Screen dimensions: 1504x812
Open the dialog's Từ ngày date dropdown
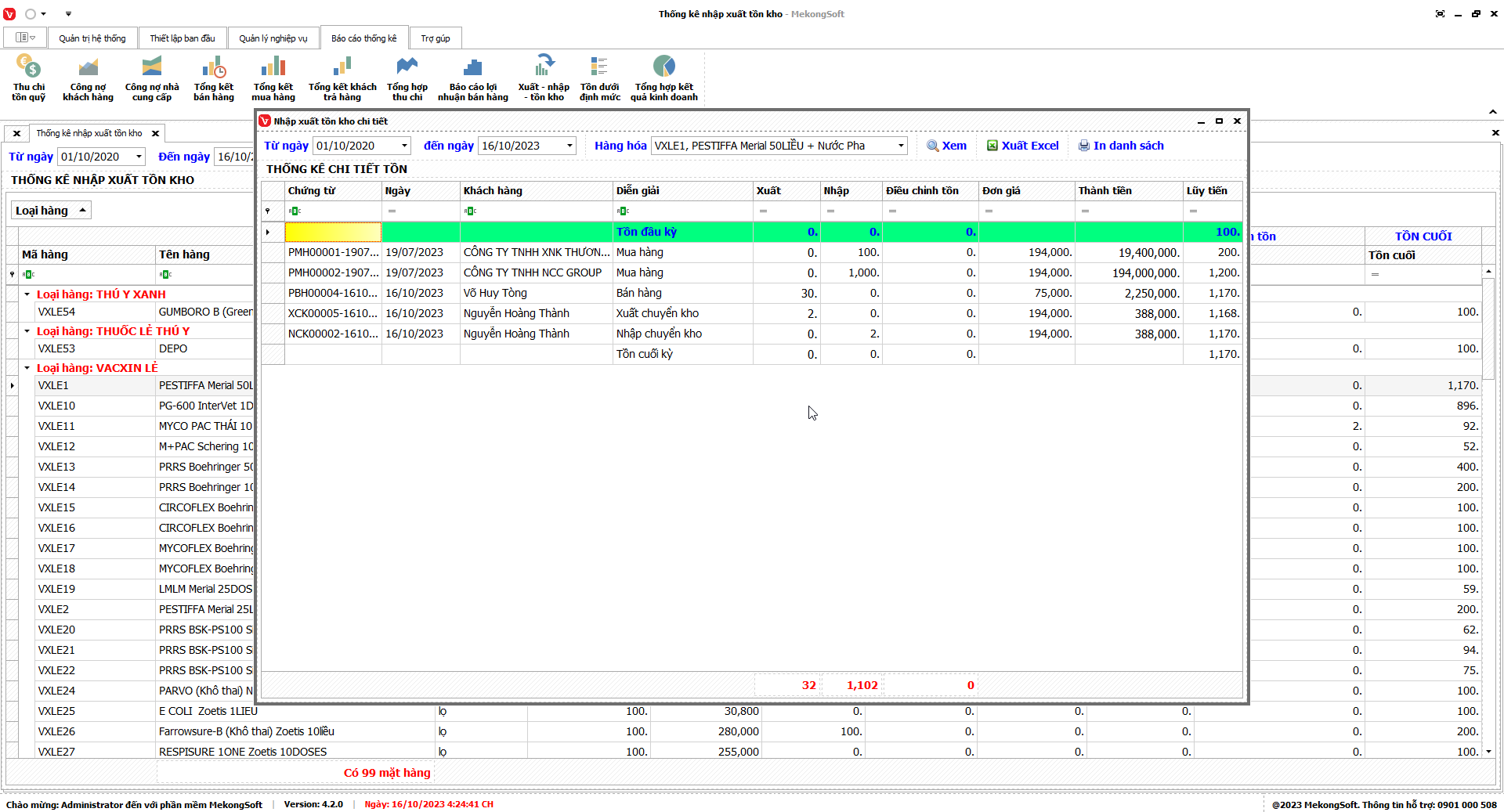click(404, 146)
